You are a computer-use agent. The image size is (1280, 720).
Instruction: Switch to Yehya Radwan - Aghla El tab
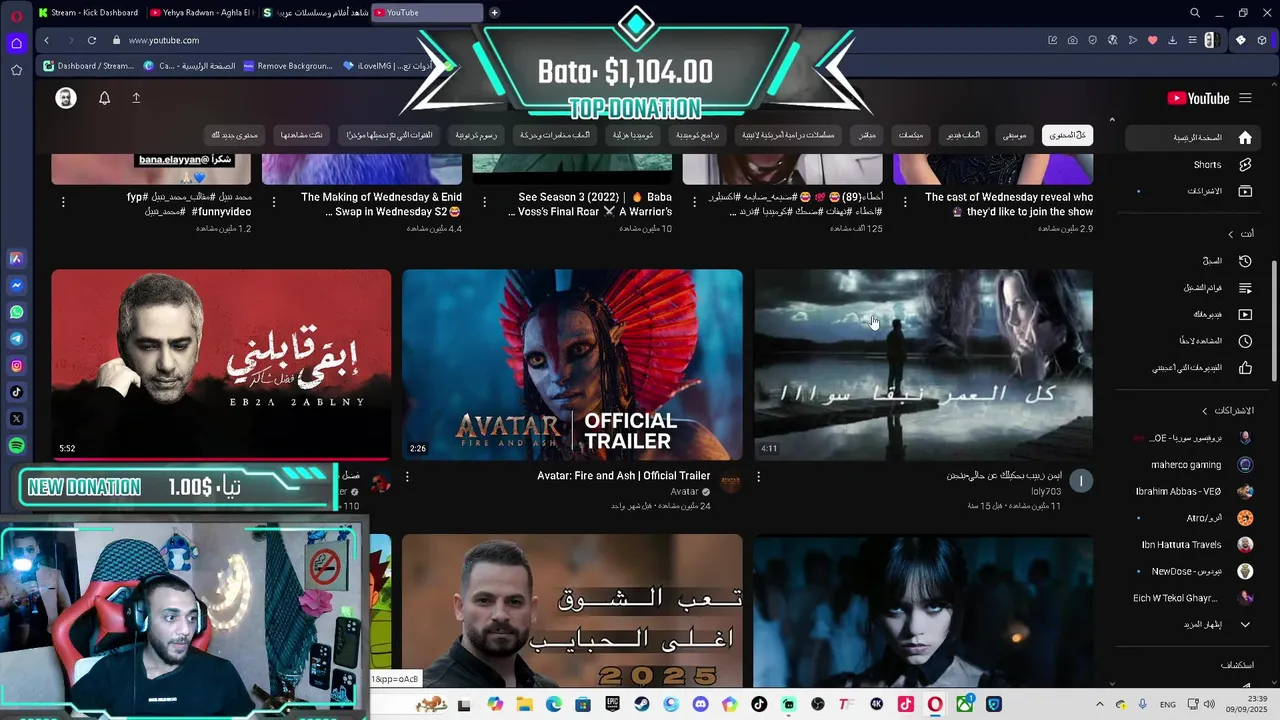click(x=201, y=13)
